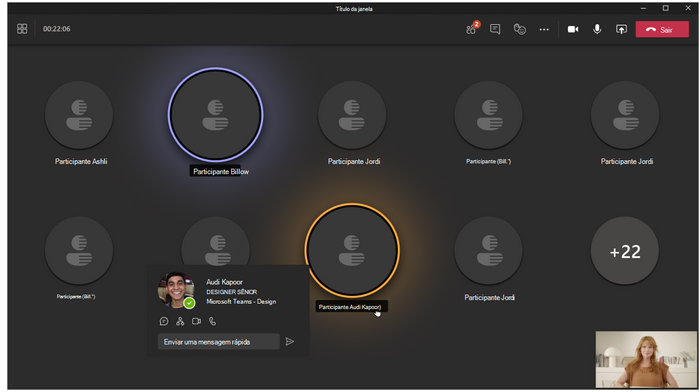Click the DESIGNER SÊNIOR job title
Image resolution: width=700 pixels, height=392 pixels.
pyautogui.click(x=231, y=292)
